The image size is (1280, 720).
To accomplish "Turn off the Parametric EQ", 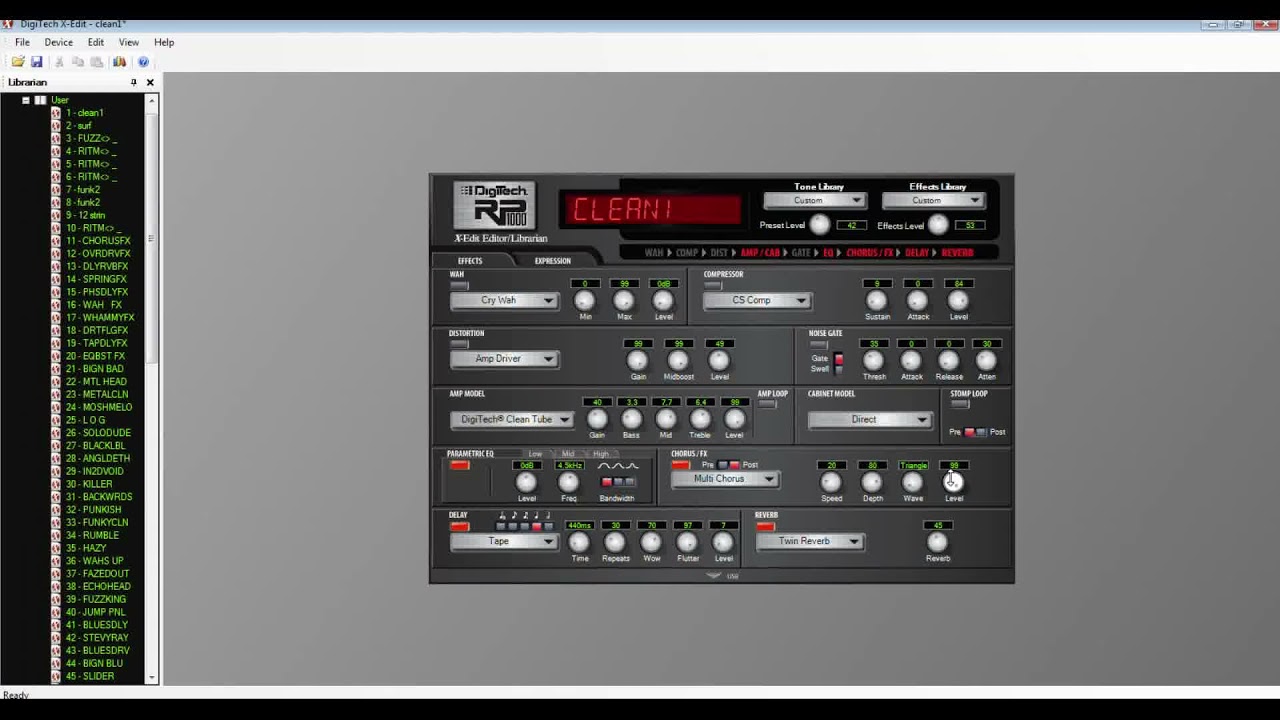I will 459,465.
